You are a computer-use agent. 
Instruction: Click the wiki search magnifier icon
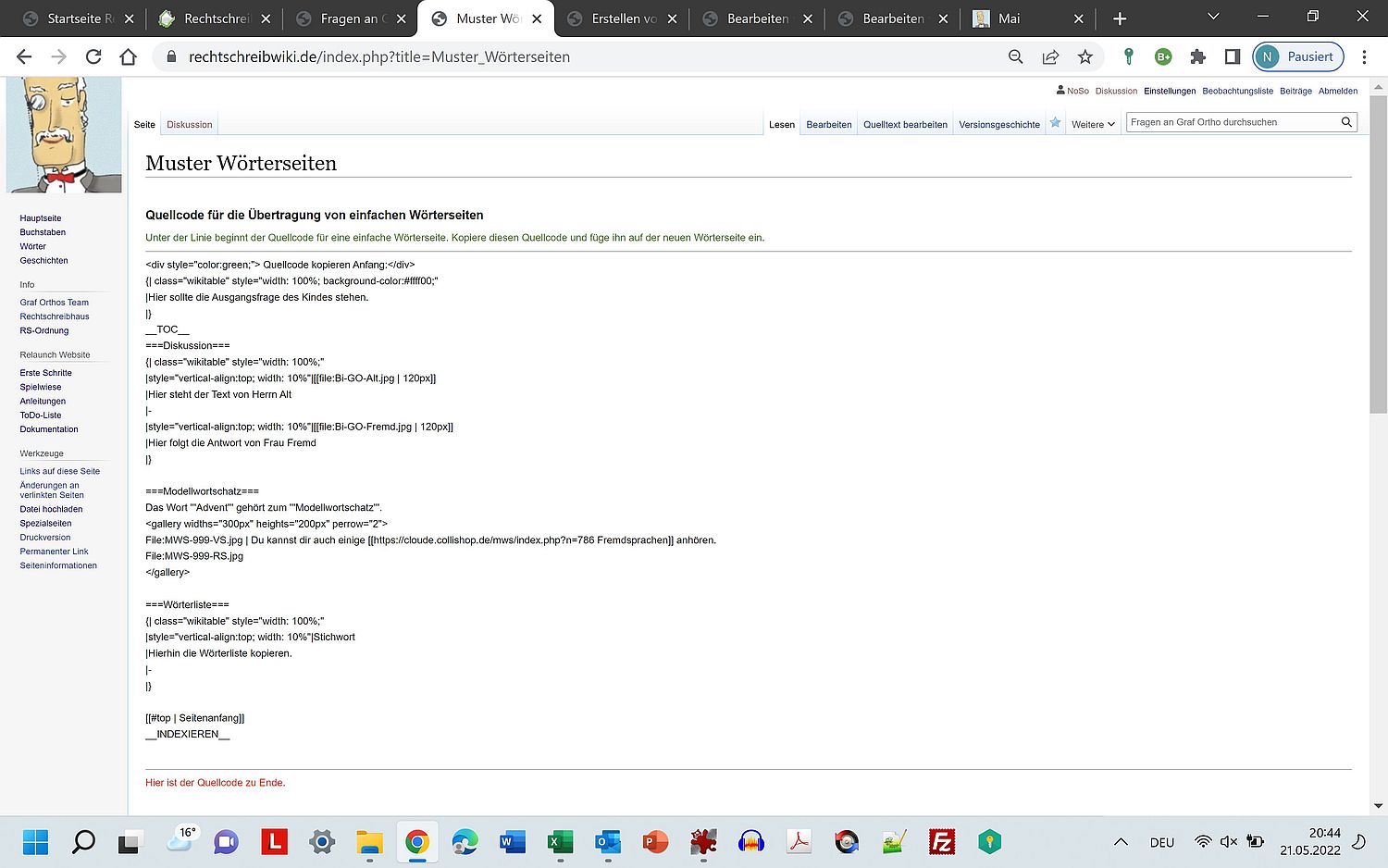coord(1346,122)
